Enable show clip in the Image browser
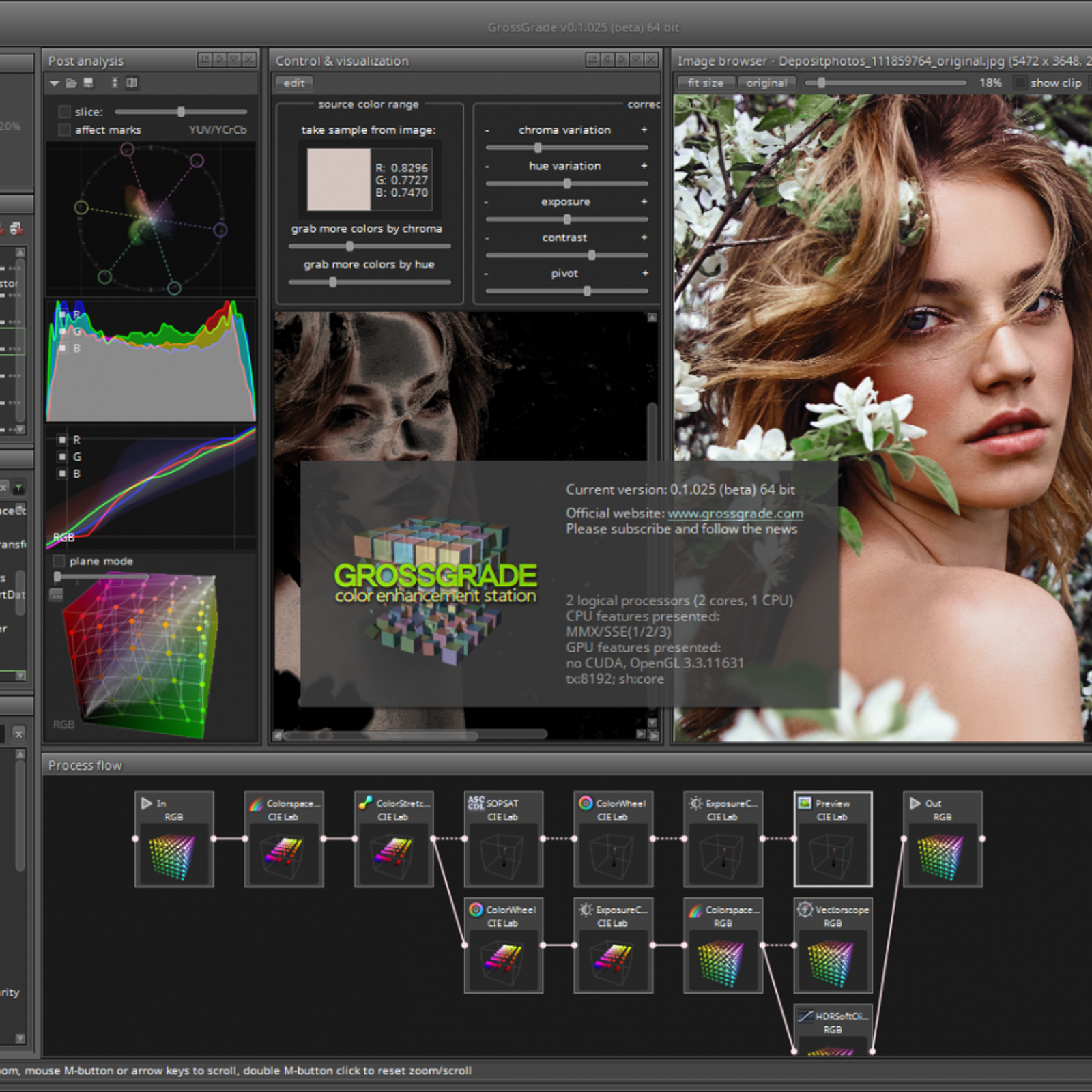 [x=1020, y=83]
